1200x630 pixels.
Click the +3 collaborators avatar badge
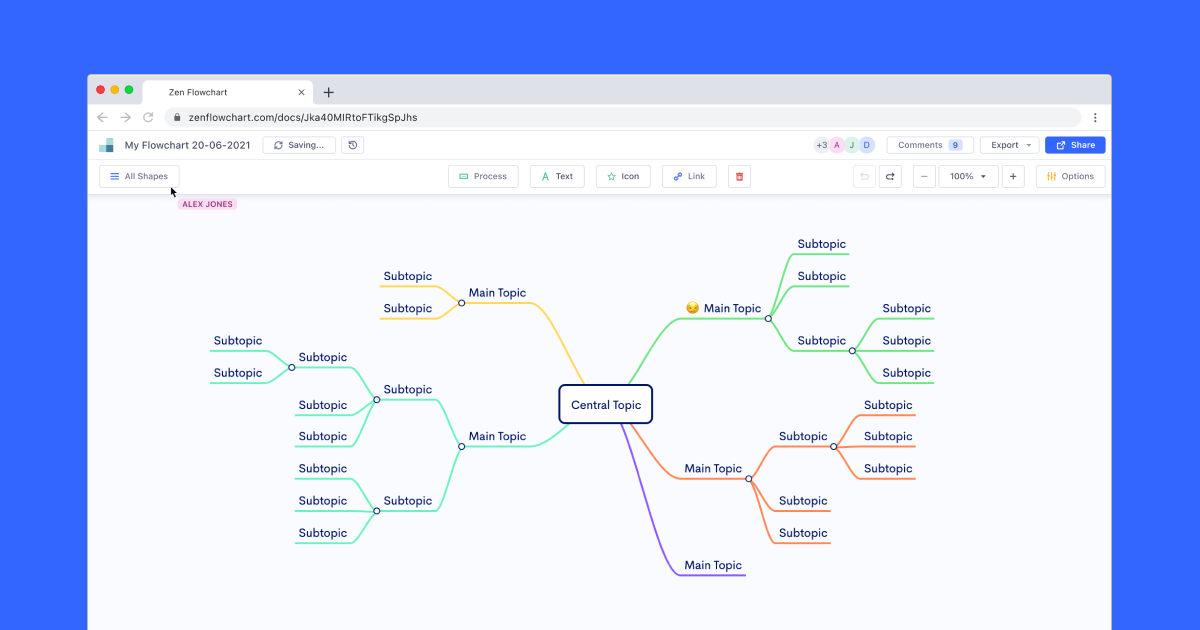pos(823,145)
